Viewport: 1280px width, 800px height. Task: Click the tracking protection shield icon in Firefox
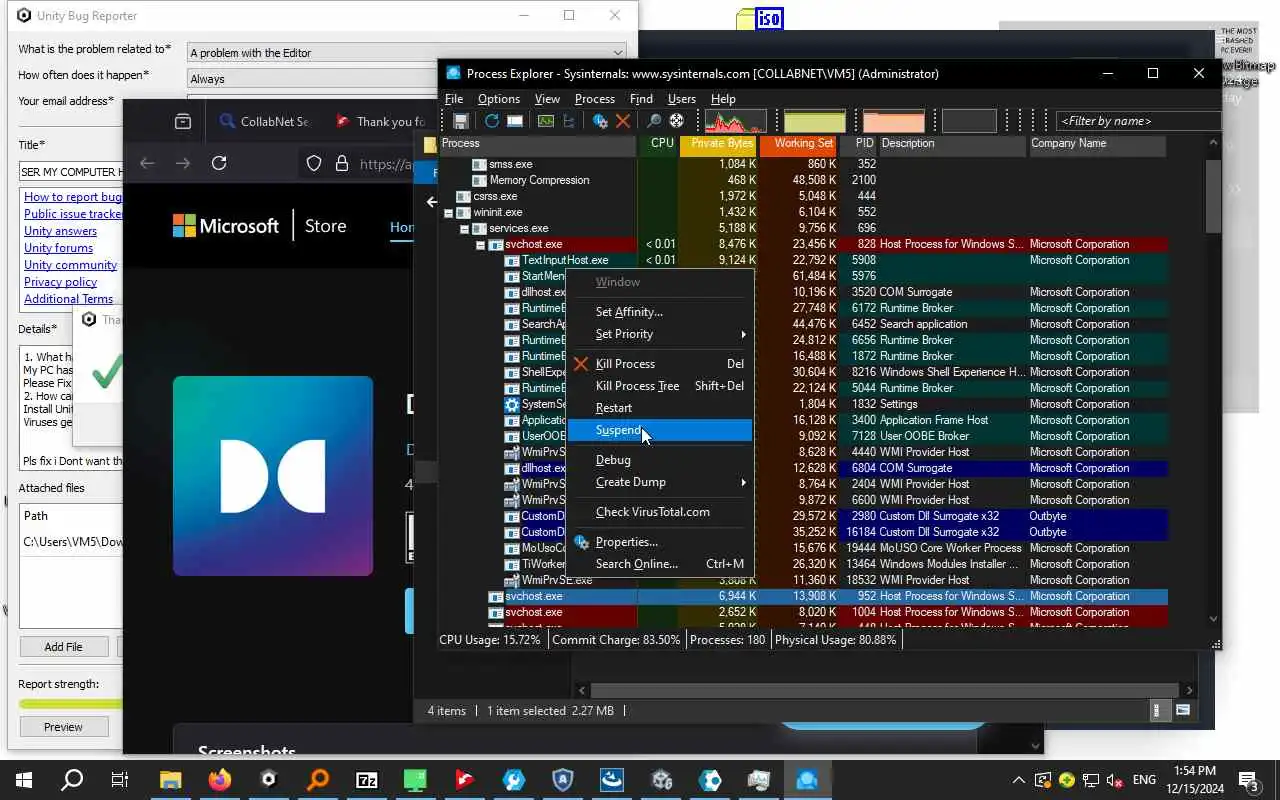pyautogui.click(x=314, y=164)
